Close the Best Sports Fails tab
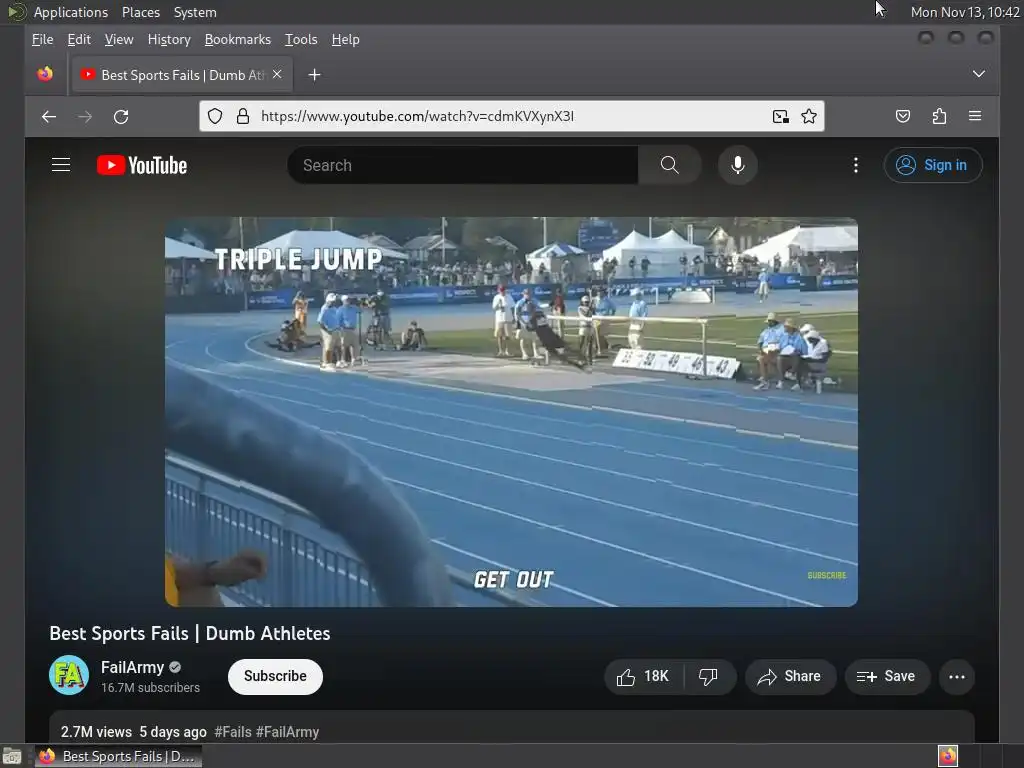 pyautogui.click(x=277, y=74)
